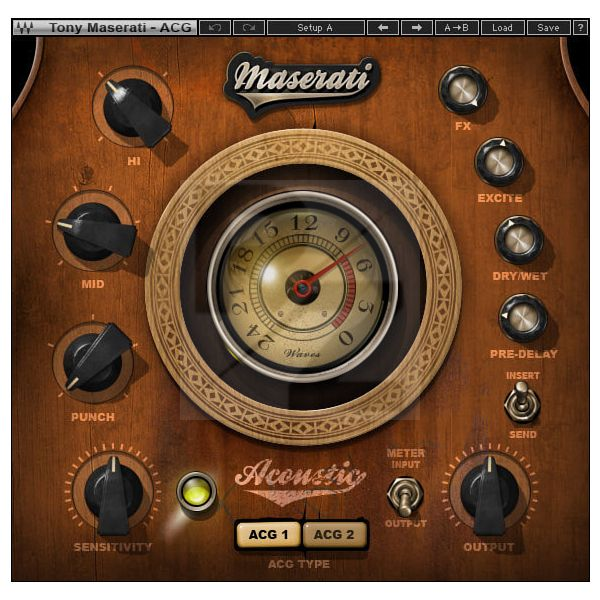600x600 pixels.
Task: Click the OUTPUT level knob
Action: coord(490,492)
